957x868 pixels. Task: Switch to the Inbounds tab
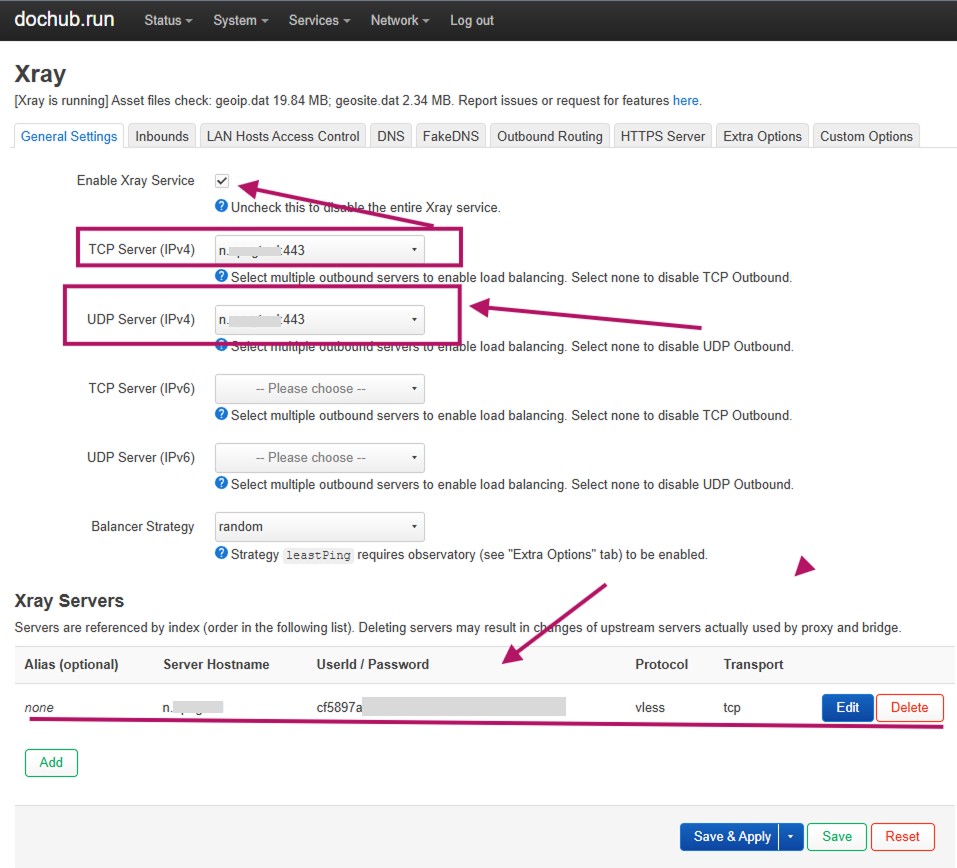pyautogui.click(x=162, y=136)
